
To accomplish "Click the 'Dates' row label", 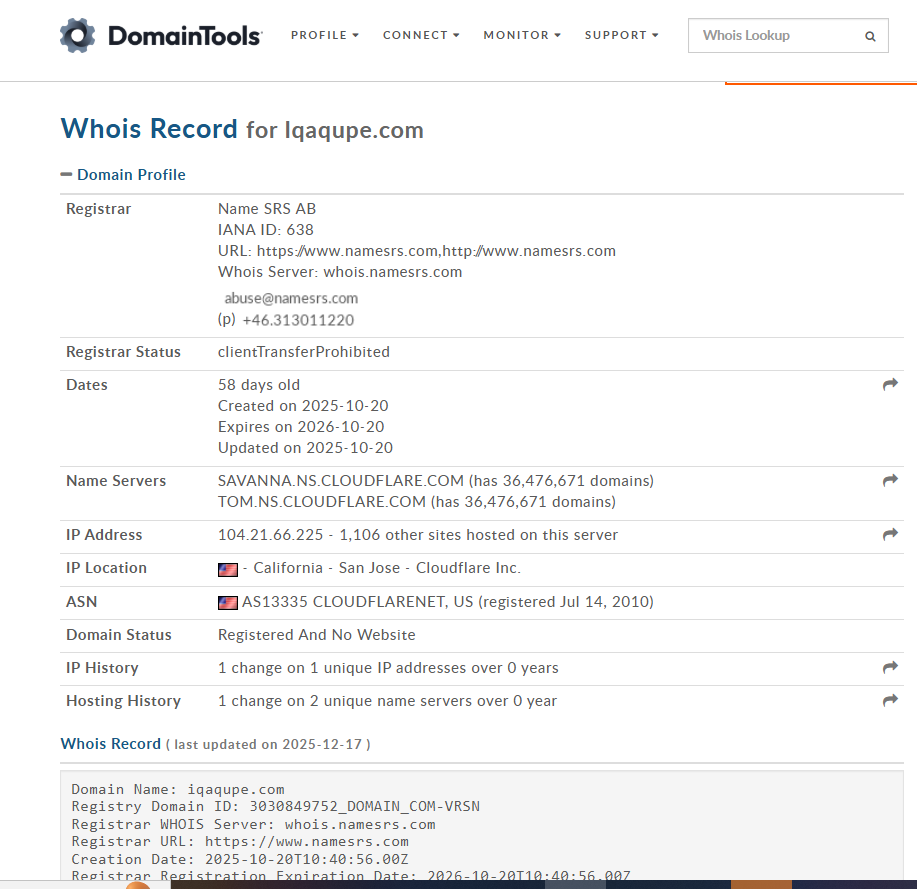I will point(87,385).
